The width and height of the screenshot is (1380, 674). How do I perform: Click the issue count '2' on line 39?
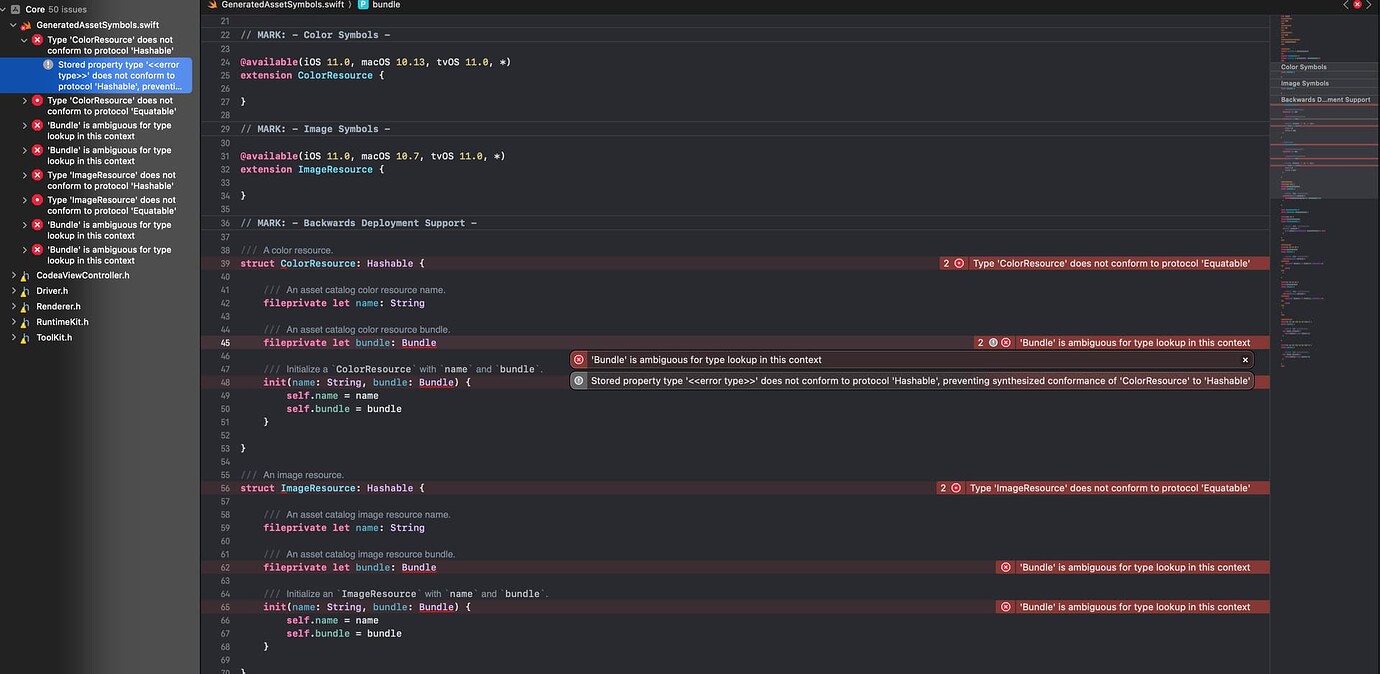coord(946,263)
